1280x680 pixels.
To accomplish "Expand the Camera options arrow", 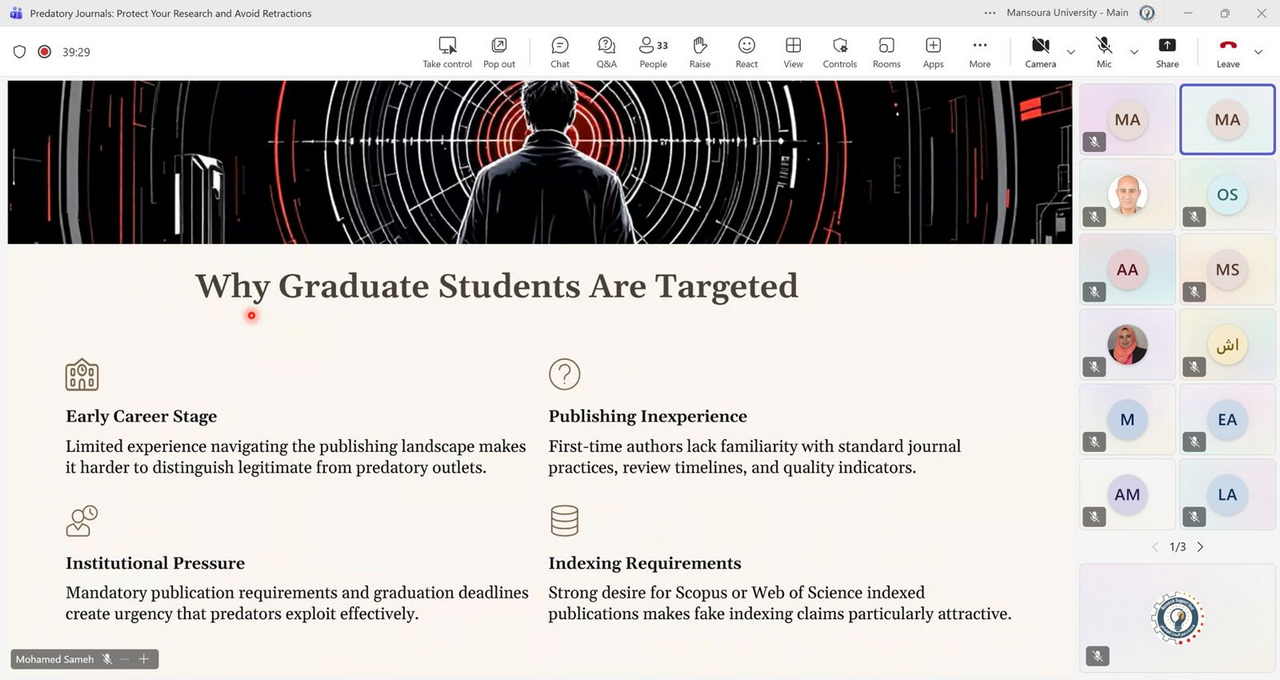I will coord(1071,52).
